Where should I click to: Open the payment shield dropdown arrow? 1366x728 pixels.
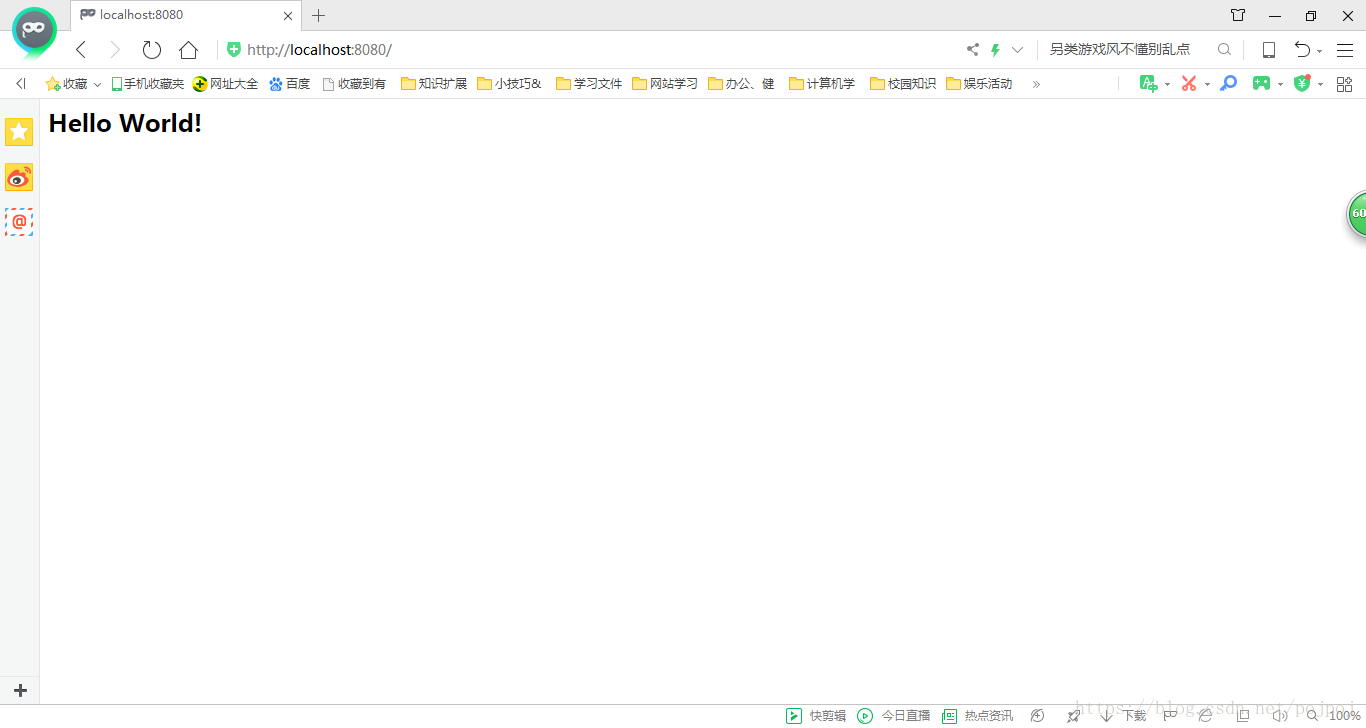(x=1320, y=85)
